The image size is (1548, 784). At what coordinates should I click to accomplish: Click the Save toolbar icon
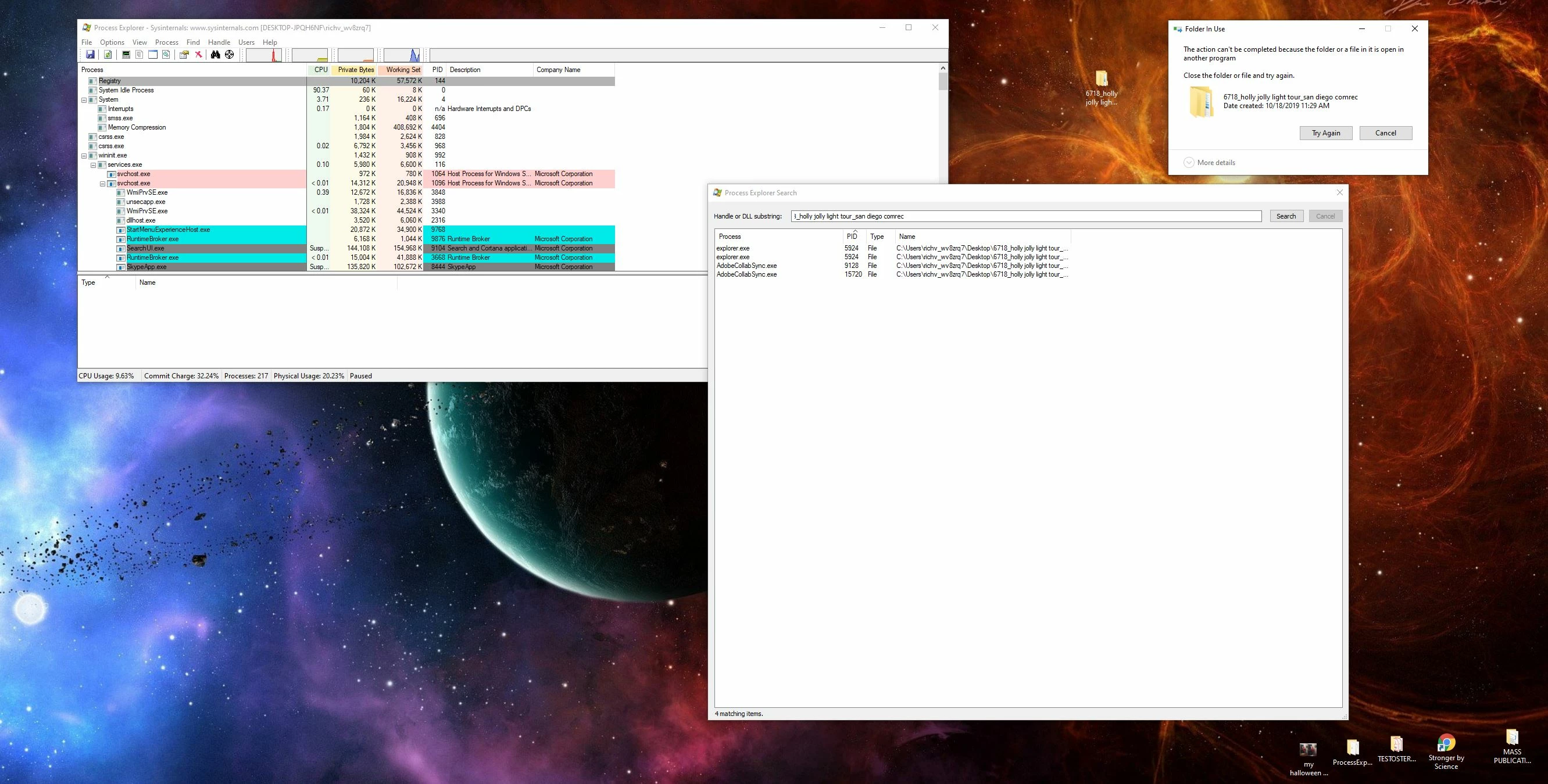(90, 55)
